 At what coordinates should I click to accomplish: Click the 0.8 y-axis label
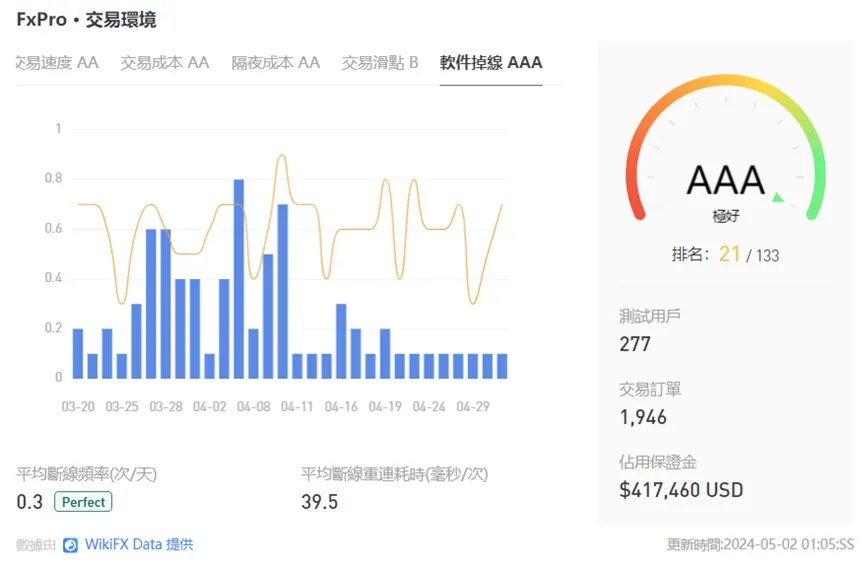pyautogui.click(x=54, y=178)
